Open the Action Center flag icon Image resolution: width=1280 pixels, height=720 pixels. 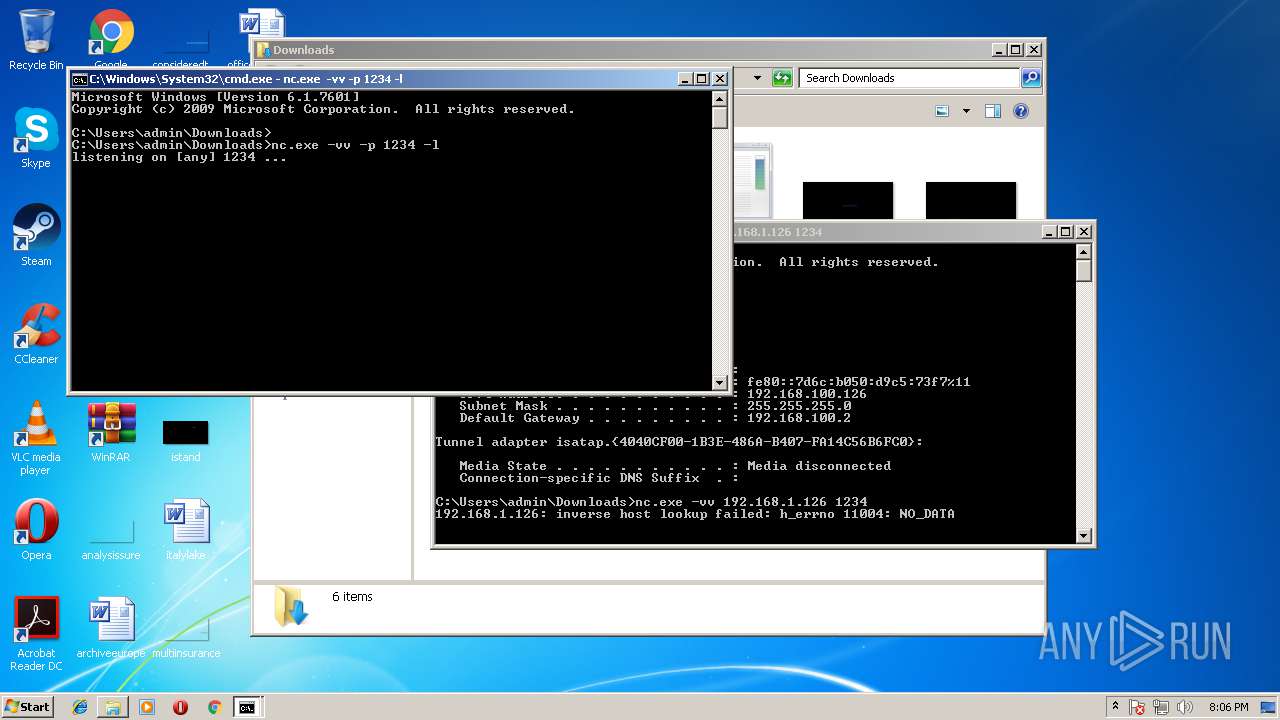(x=1137, y=707)
